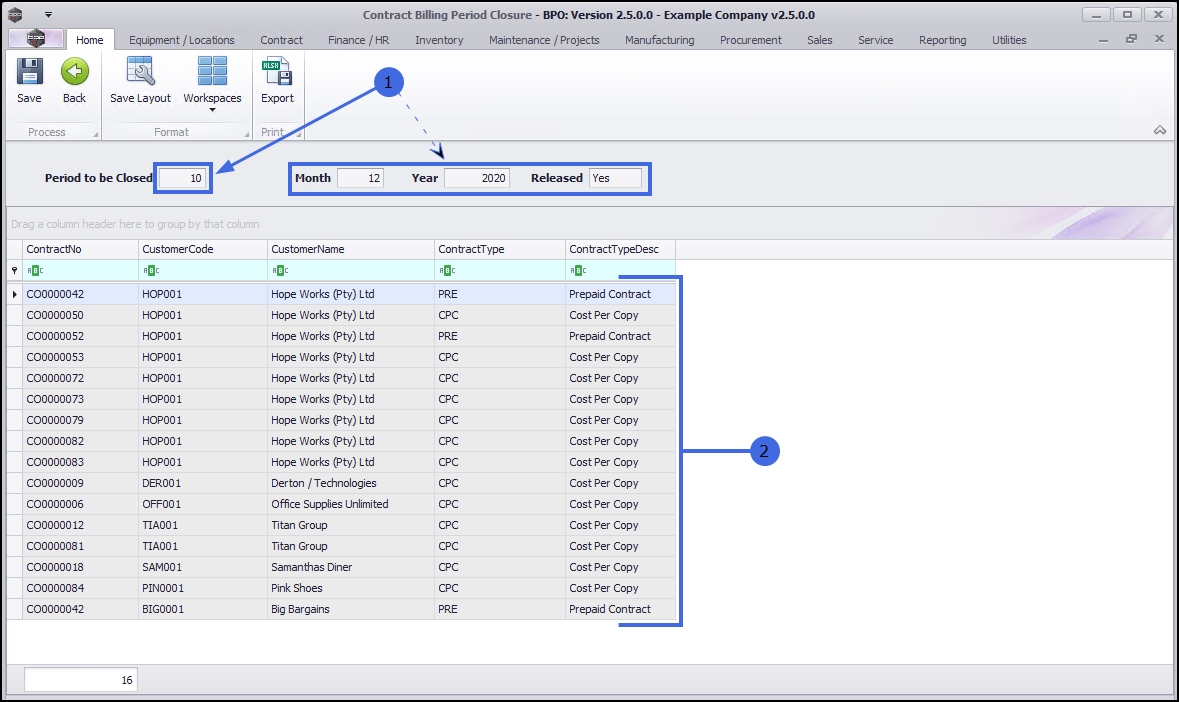
Task: Click the ContractNo filter row cell
Action: click(x=80, y=271)
